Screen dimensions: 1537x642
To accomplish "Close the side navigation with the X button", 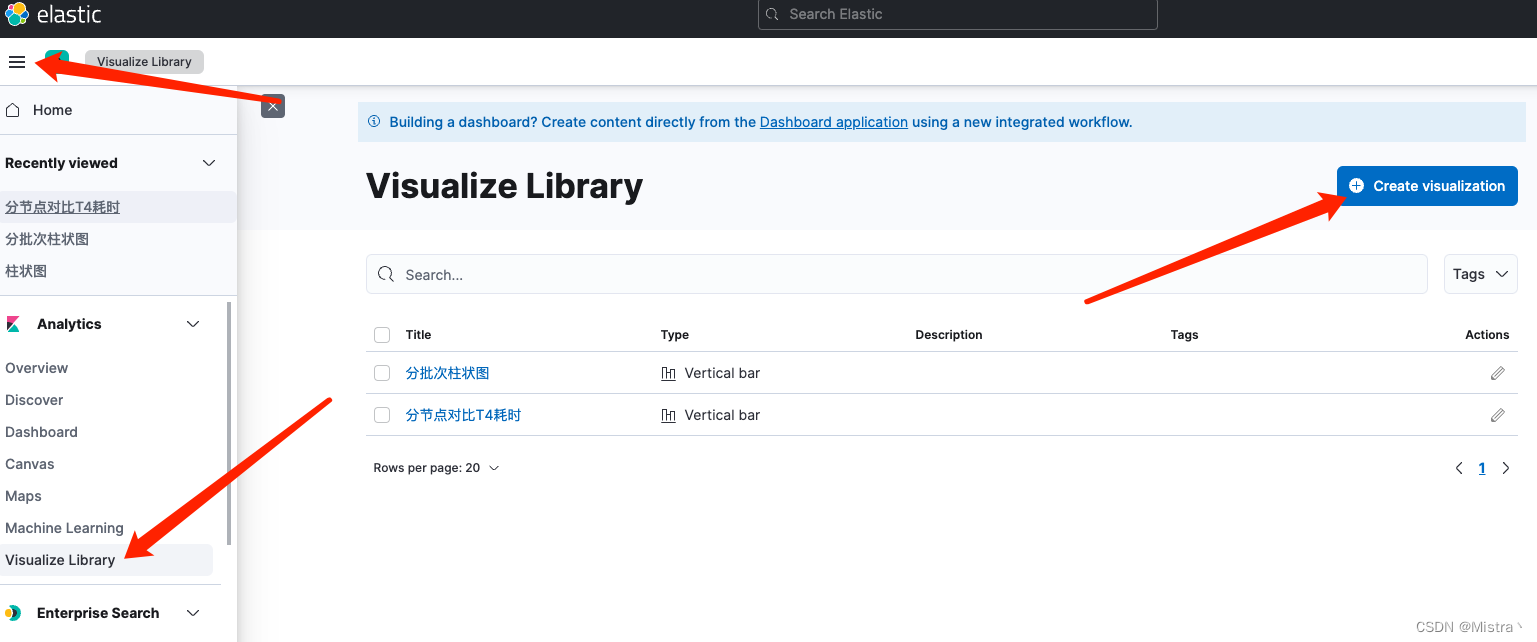I will pyautogui.click(x=273, y=106).
